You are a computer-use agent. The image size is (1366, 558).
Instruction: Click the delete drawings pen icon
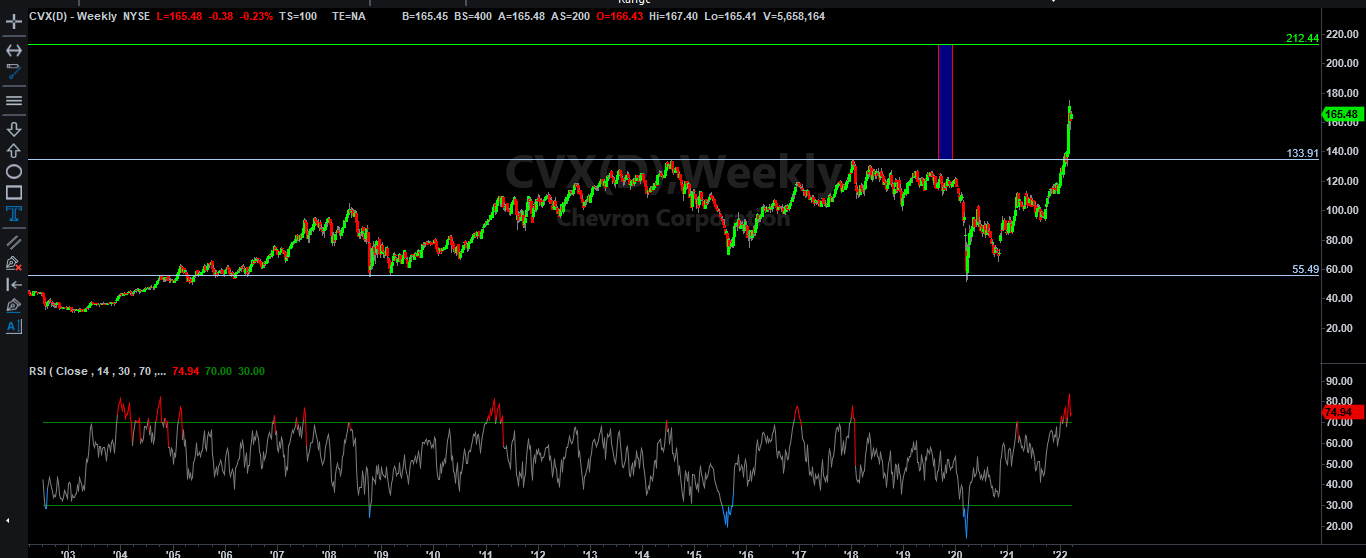(x=14, y=263)
